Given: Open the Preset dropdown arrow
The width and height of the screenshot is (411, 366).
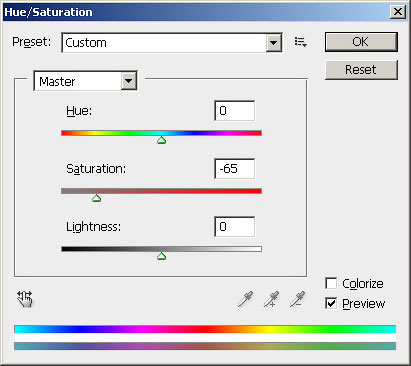Looking at the screenshot, I should pos(273,43).
